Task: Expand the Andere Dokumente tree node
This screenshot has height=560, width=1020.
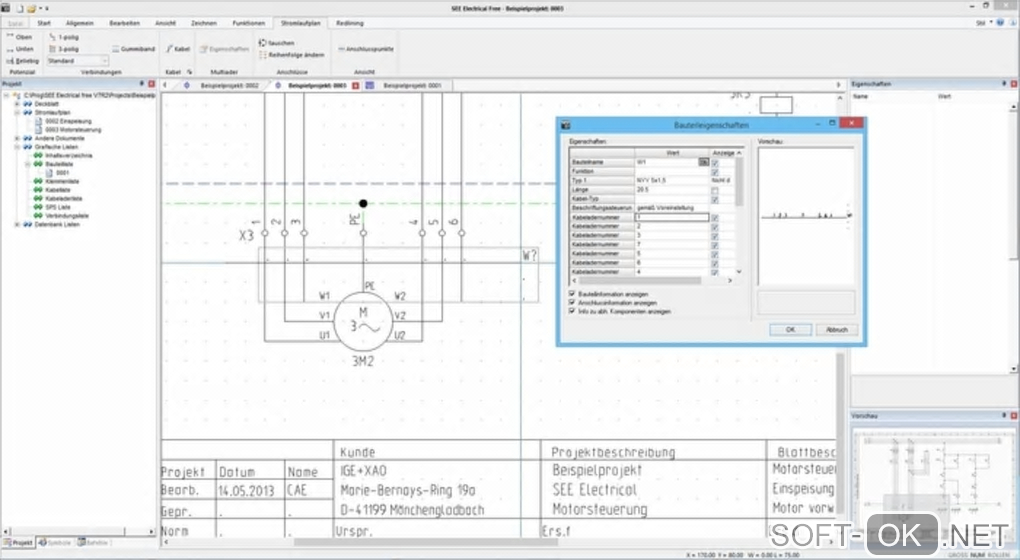Action: pos(17,139)
